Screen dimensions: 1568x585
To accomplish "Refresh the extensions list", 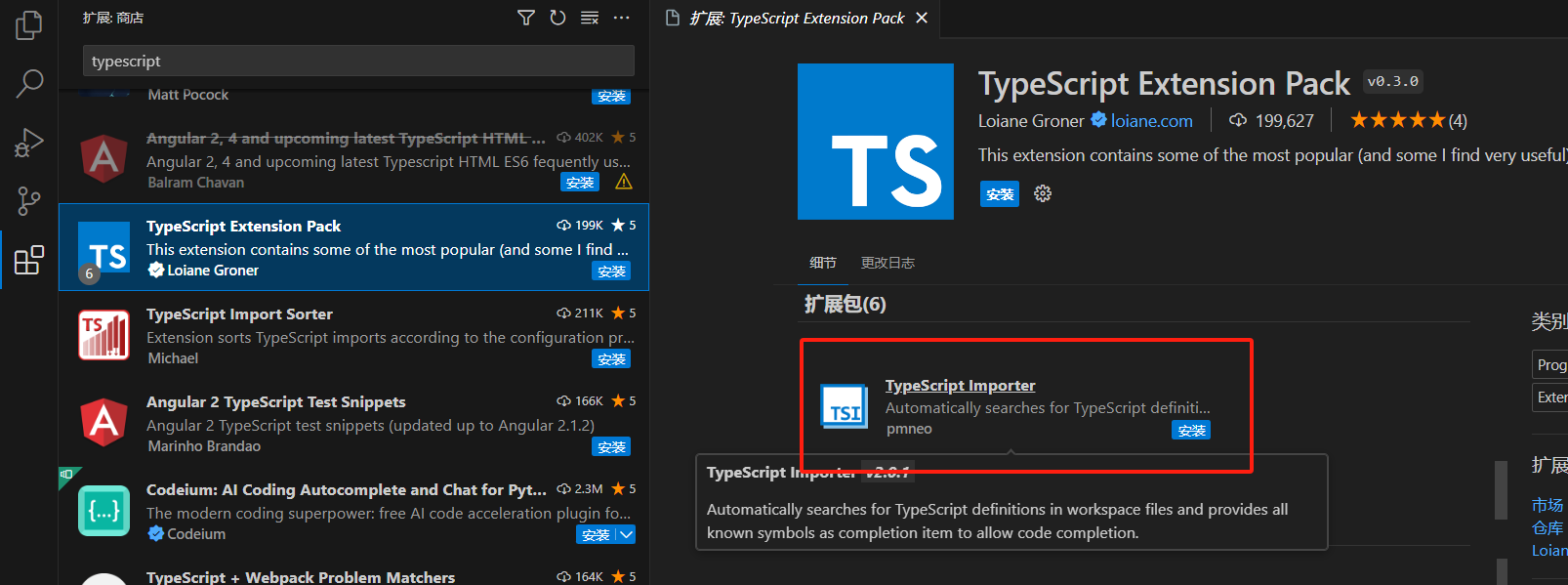I will [557, 18].
